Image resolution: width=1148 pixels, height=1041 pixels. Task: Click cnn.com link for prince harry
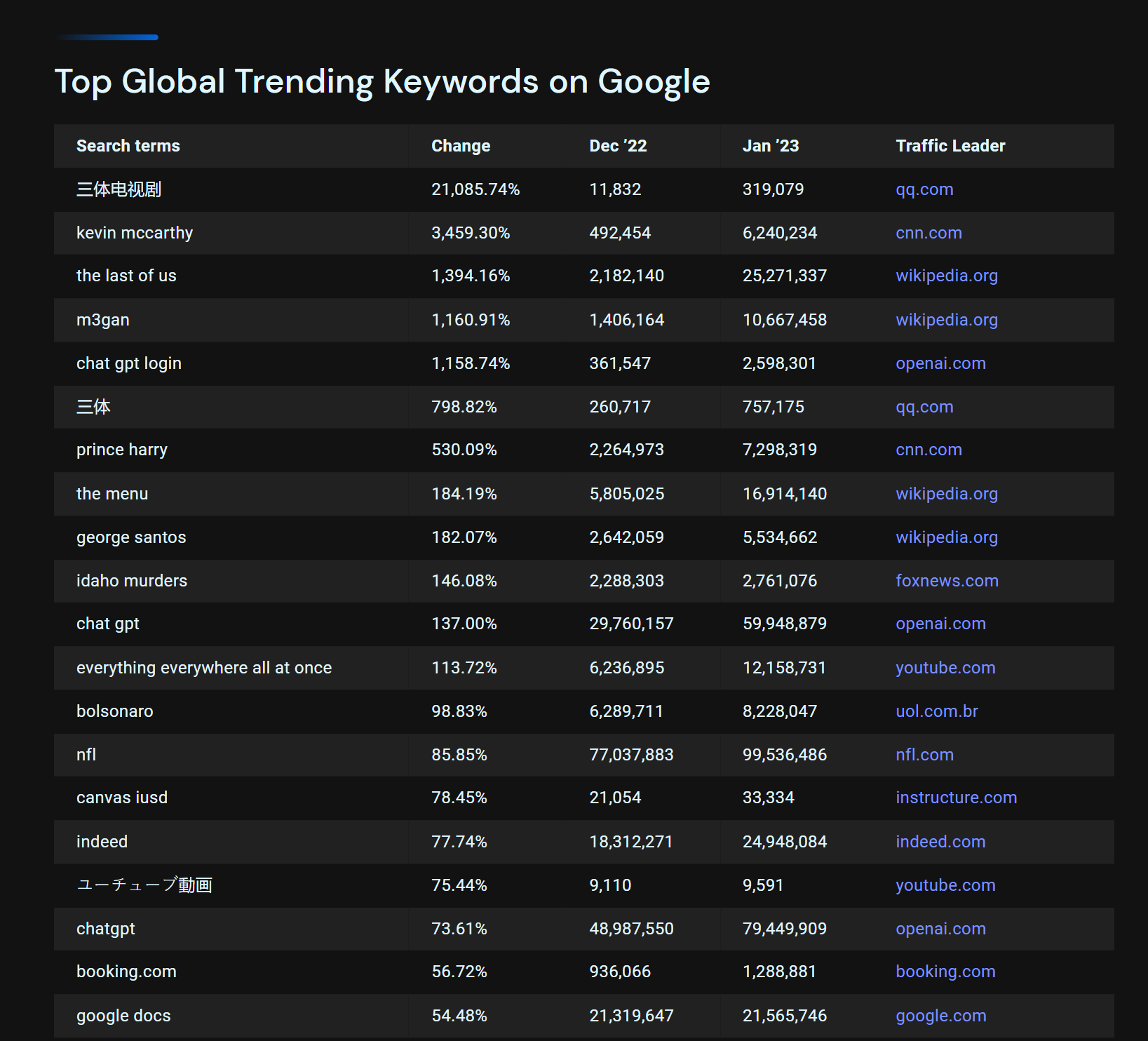click(928, 450)
